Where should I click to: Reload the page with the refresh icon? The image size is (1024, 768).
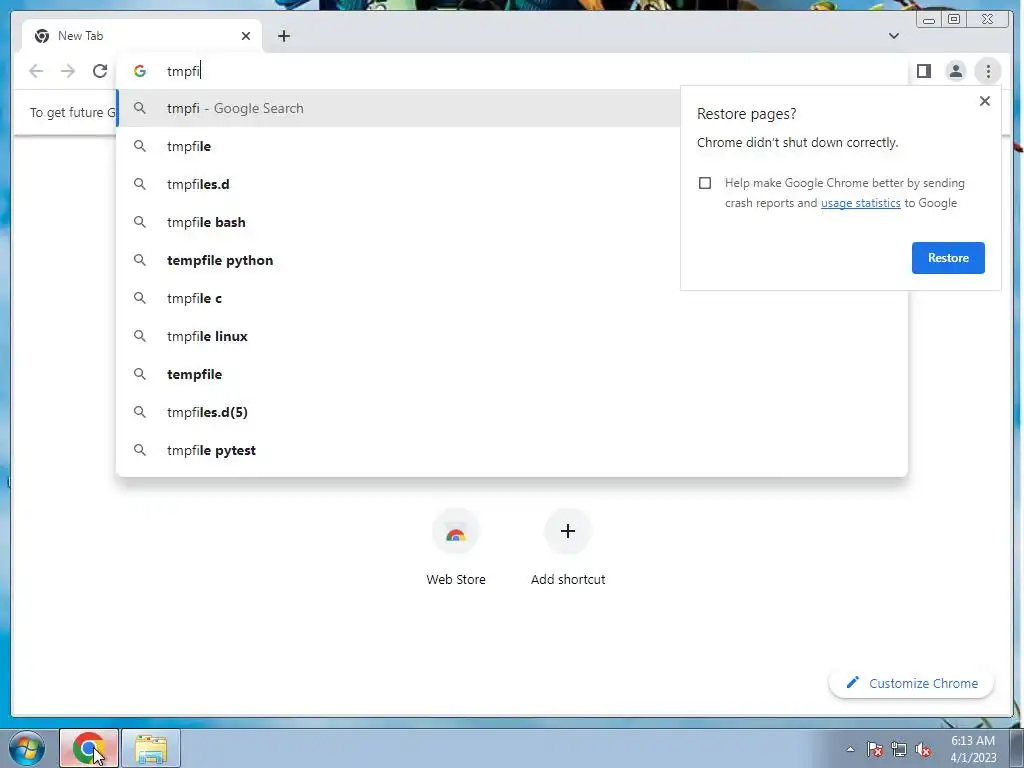(100, 71)
